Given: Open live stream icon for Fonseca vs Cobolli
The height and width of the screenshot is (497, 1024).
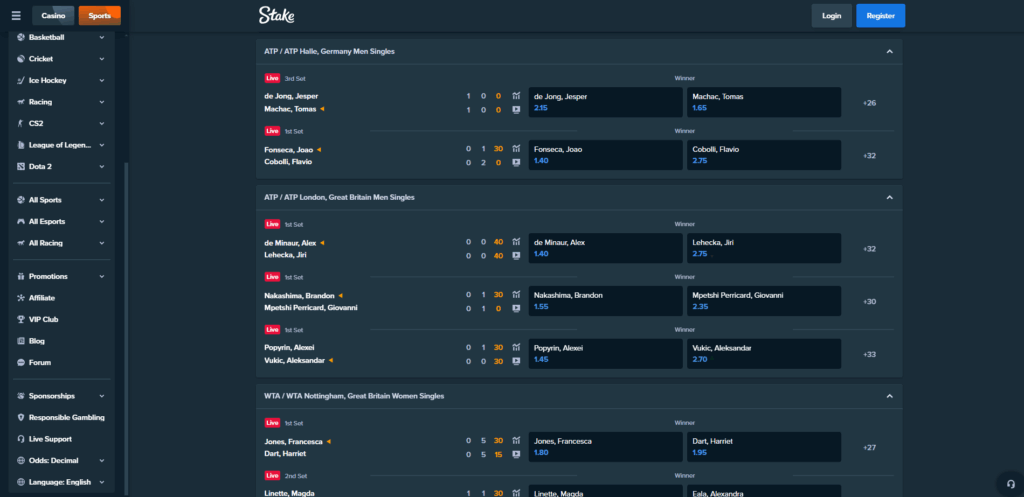Looking at the screenshot, I should point(516,162).
